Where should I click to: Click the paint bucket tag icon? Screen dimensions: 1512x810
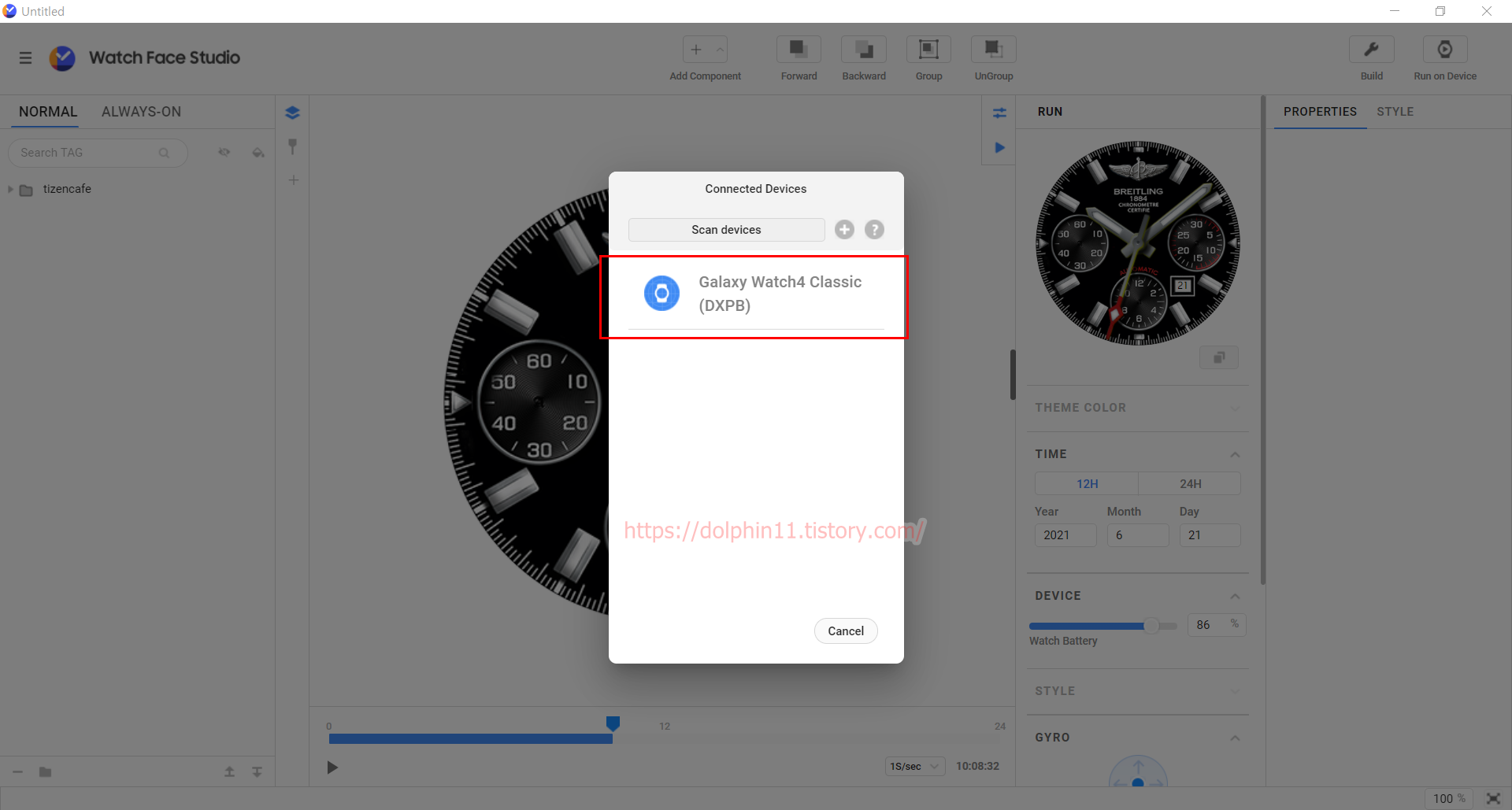point(258,153)
